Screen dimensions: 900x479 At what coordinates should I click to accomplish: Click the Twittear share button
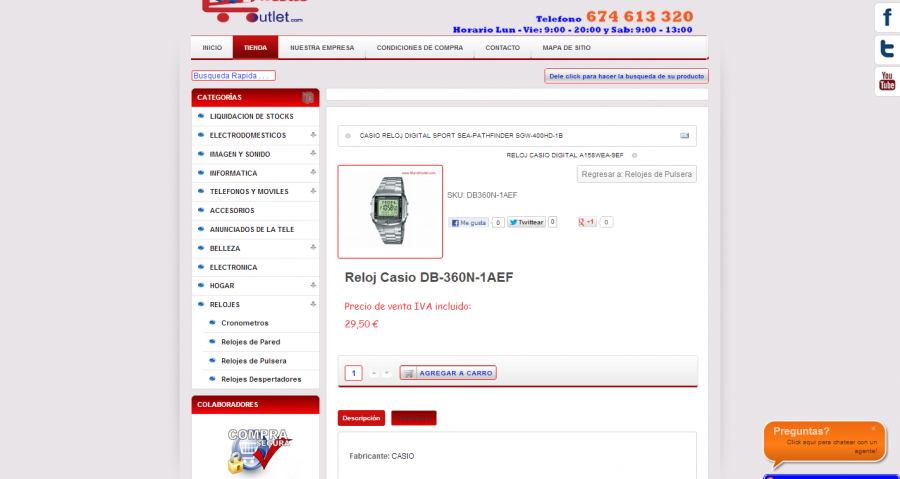point(526,222)
